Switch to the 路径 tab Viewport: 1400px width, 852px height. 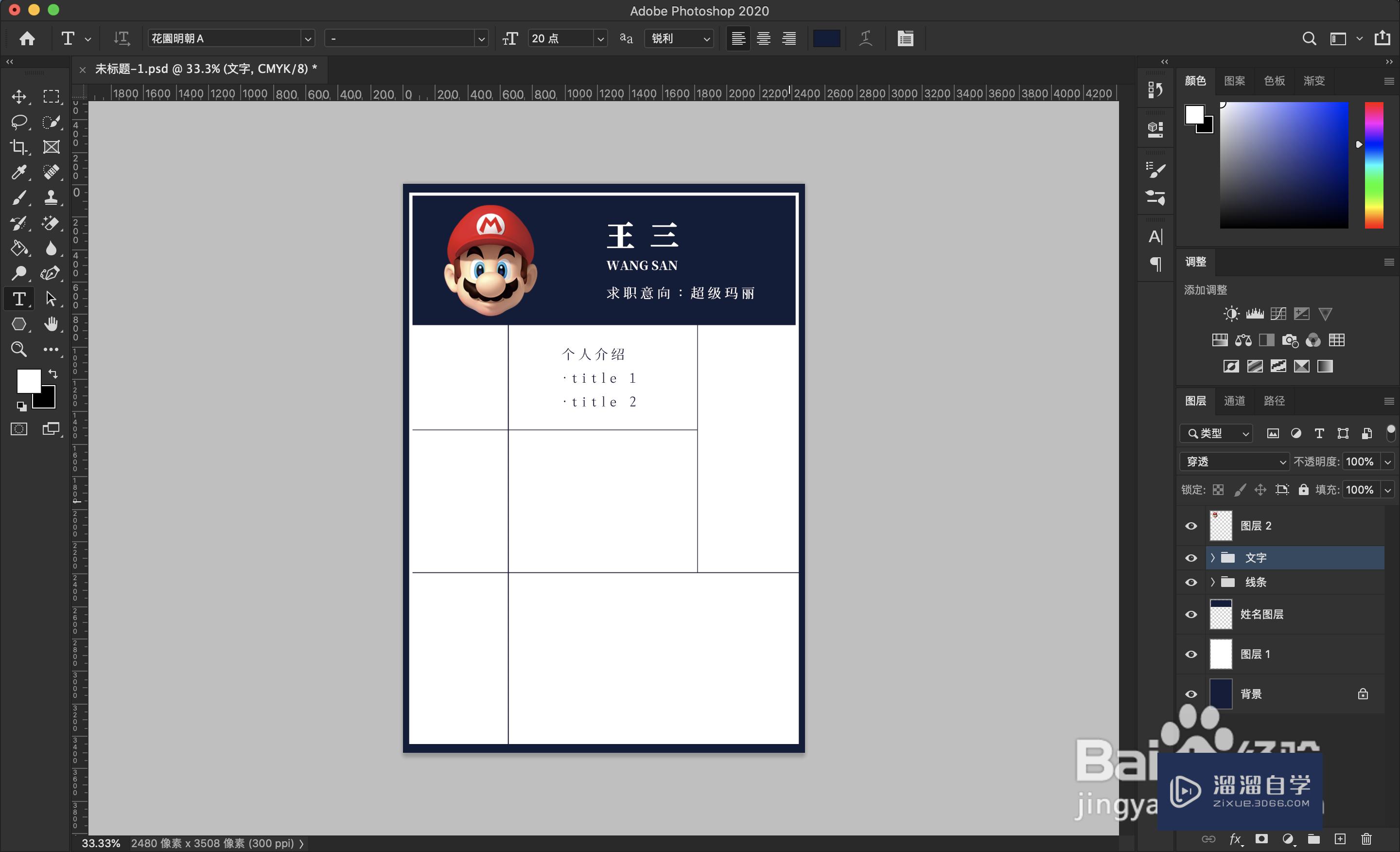pyautogui.click(x=1274, y=401)
